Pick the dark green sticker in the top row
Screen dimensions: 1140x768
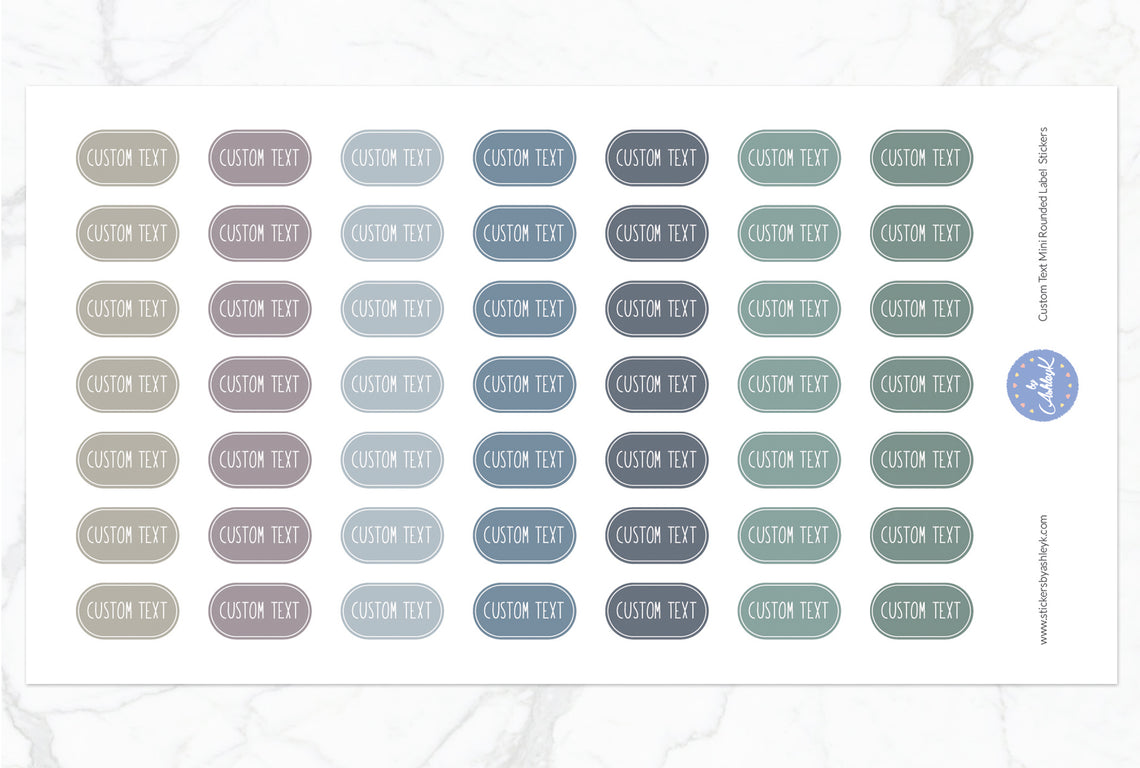921,158
